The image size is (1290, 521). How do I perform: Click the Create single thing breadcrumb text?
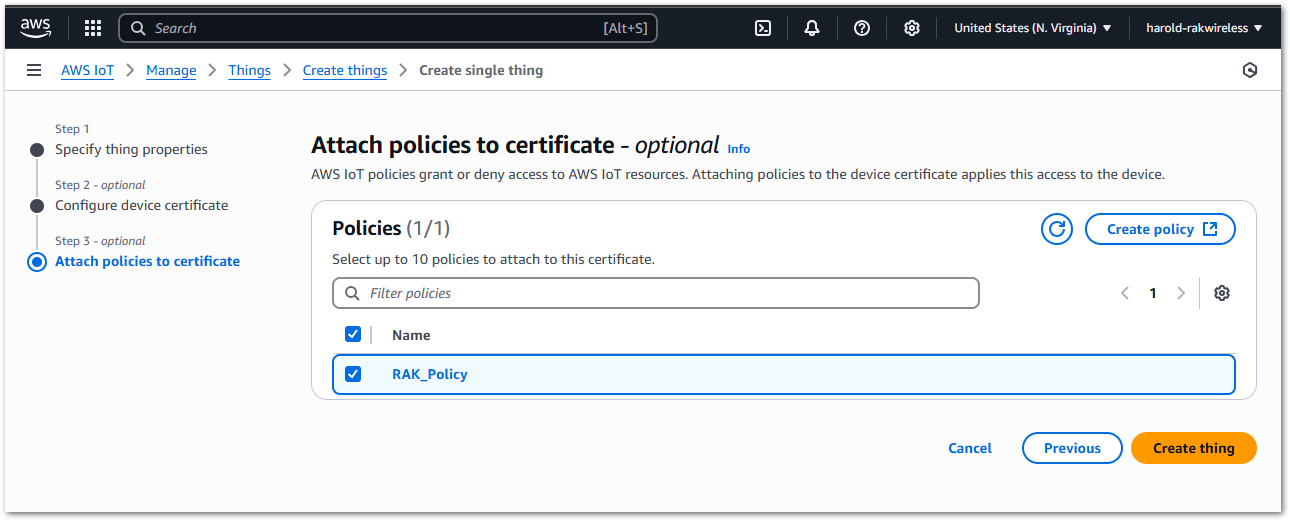pyautogui.click(x=481, y=70)
